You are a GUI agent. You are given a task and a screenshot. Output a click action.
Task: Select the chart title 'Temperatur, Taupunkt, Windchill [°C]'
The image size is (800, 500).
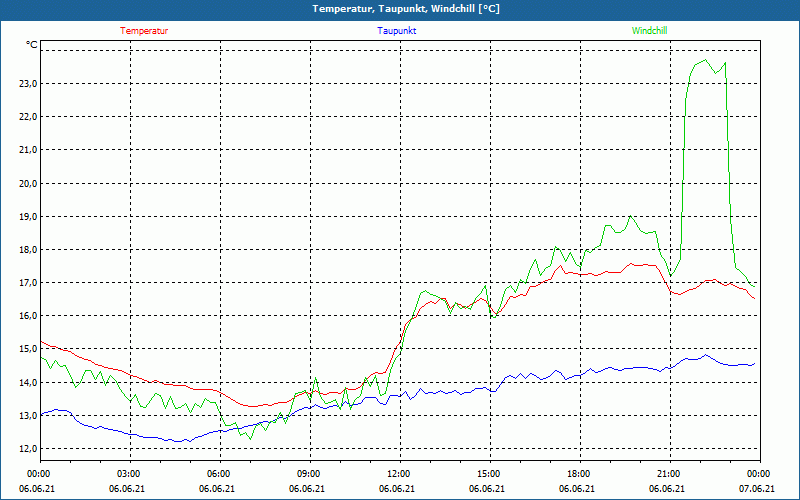click(x=406, y=9)
